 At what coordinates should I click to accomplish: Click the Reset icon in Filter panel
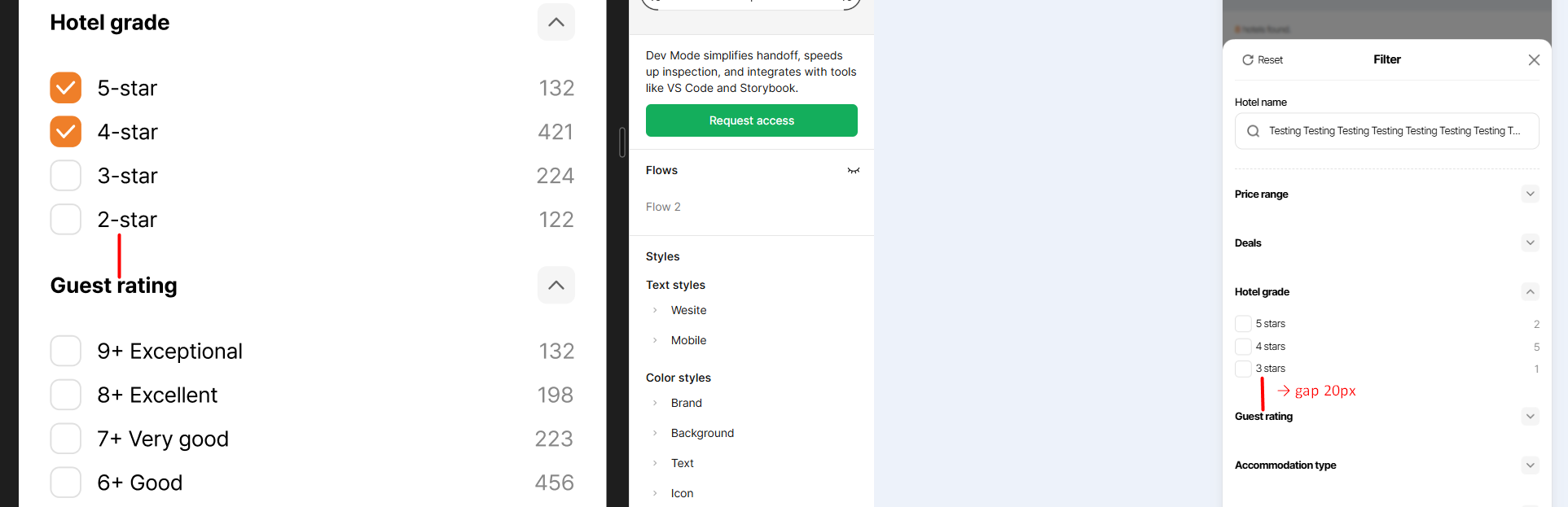1247,60
